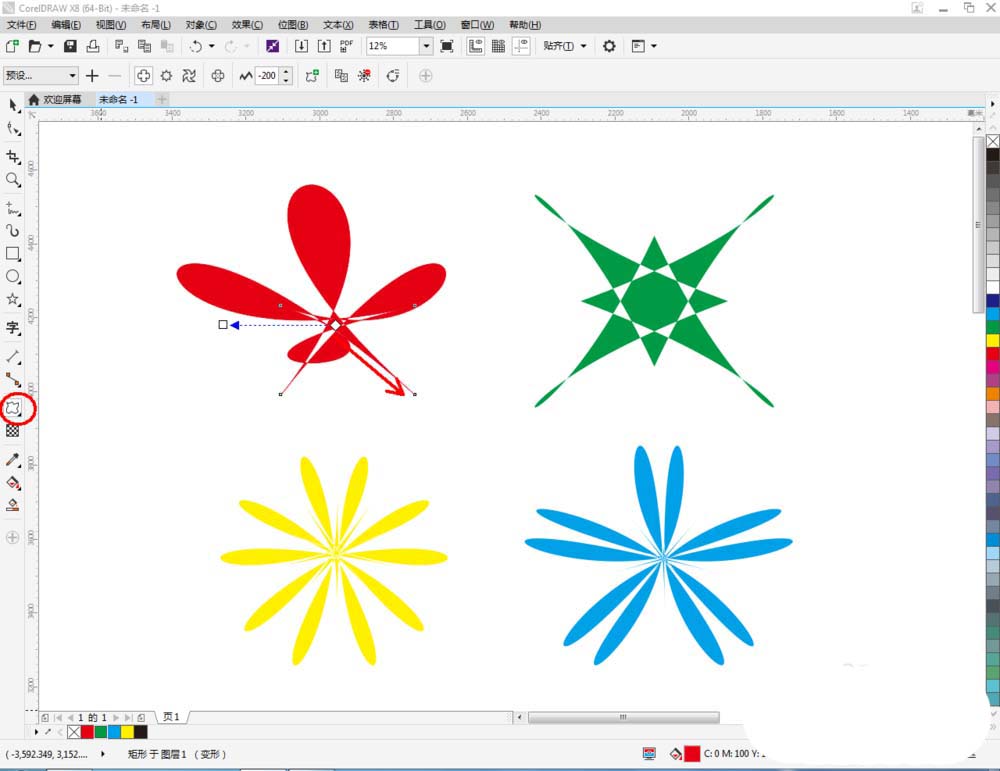Select the Color Eyedropper tool

tap(14, 460)
